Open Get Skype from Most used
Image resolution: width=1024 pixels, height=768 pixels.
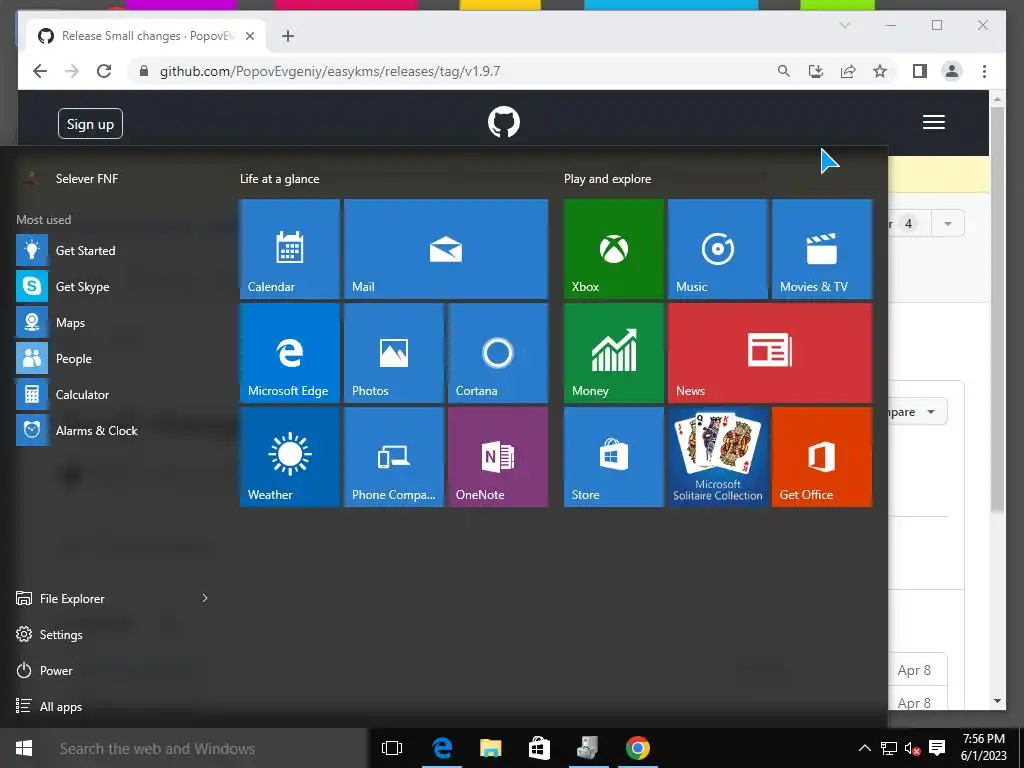[114, 286]
